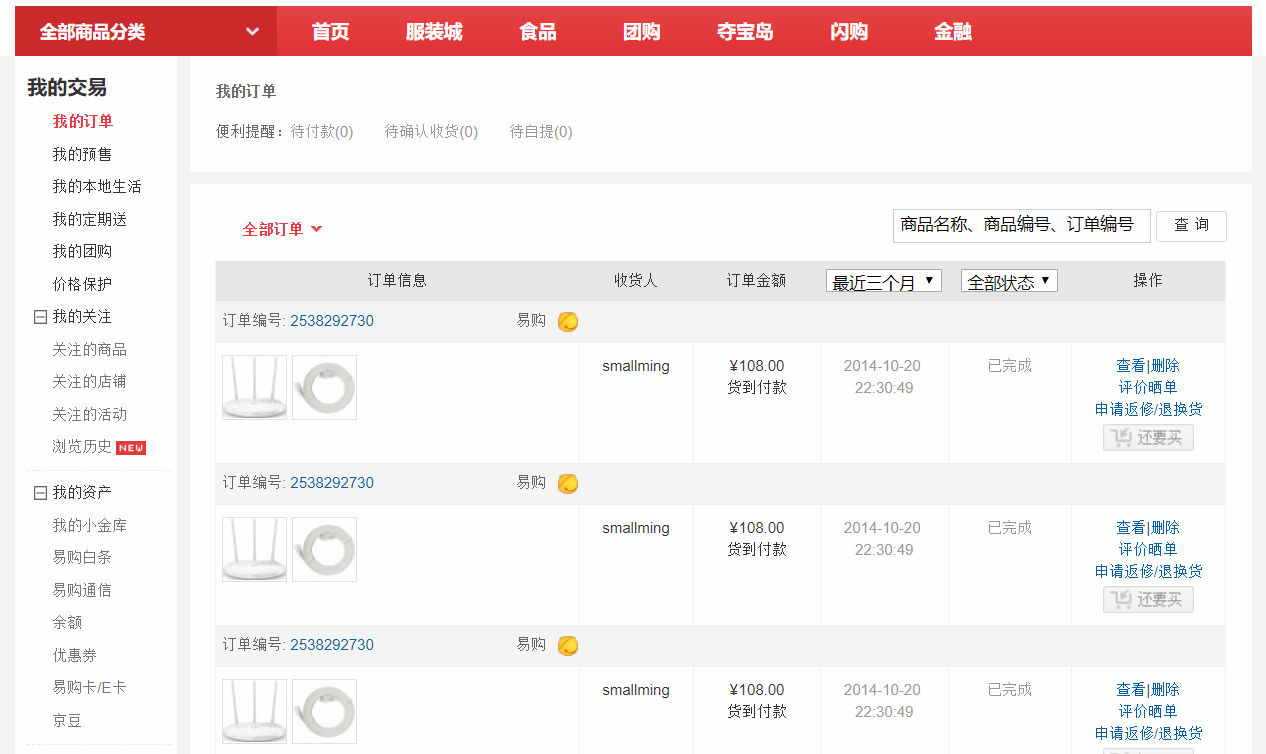Select 我的定期送 in the sidebar

90,220
